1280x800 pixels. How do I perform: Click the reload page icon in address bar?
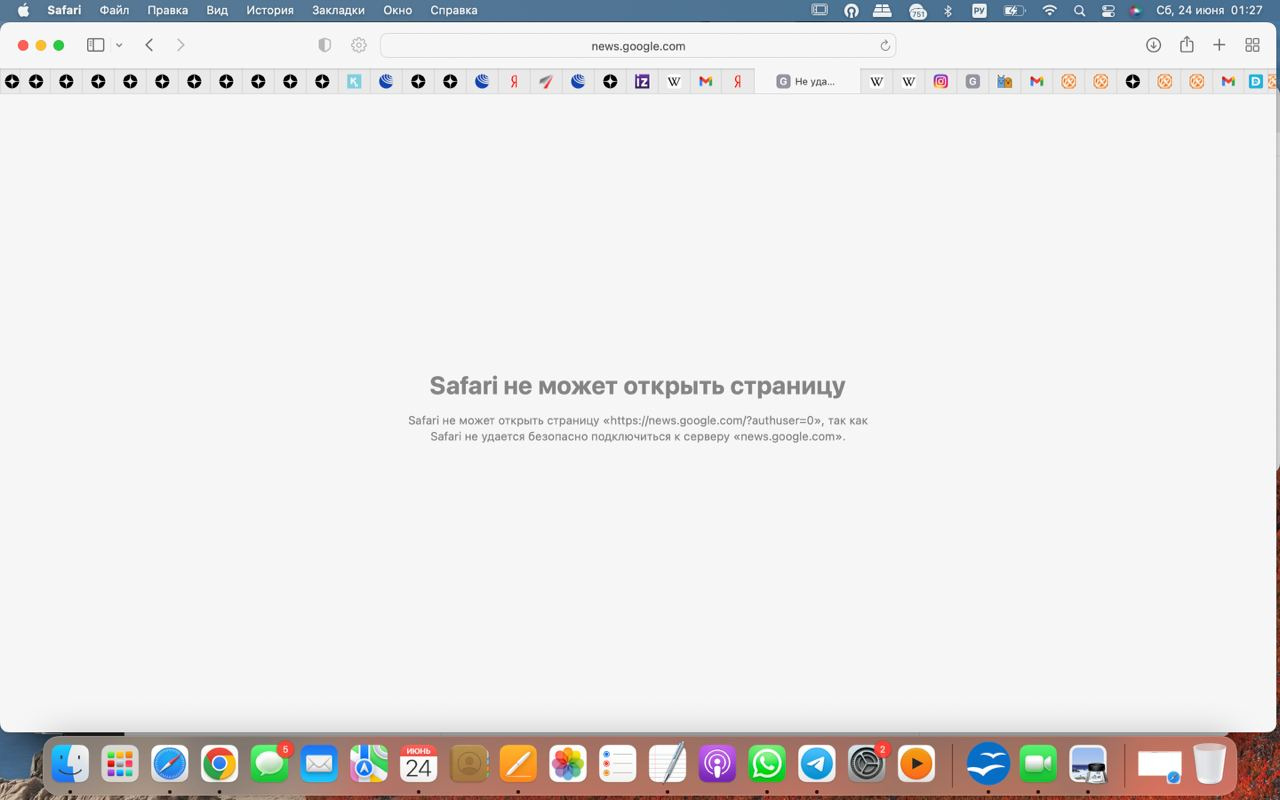[884, 46]
